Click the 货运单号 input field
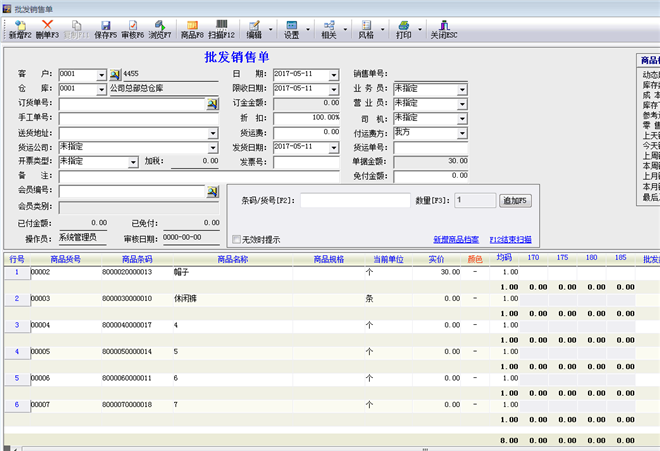Screen dimensions: 660x451 pyautogui.click(x=431, y=148)
